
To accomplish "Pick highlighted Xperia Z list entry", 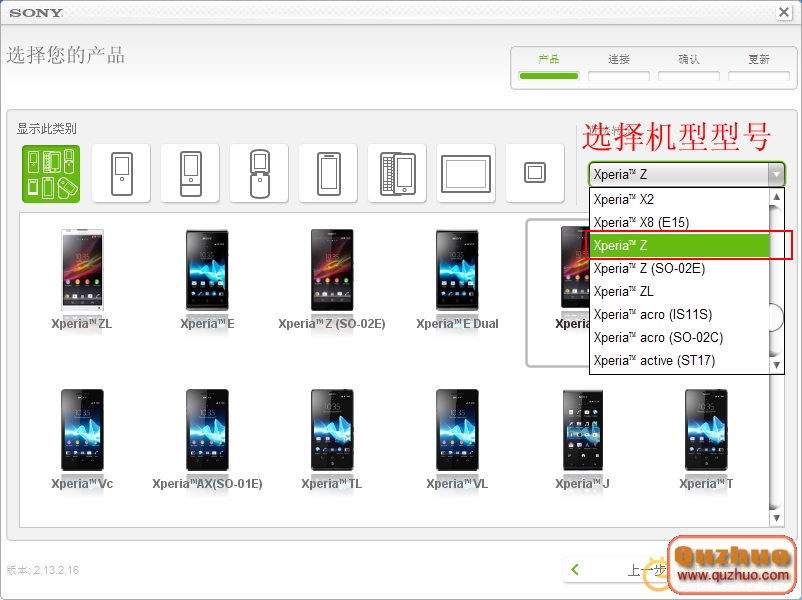I will (x=680, y=246).
